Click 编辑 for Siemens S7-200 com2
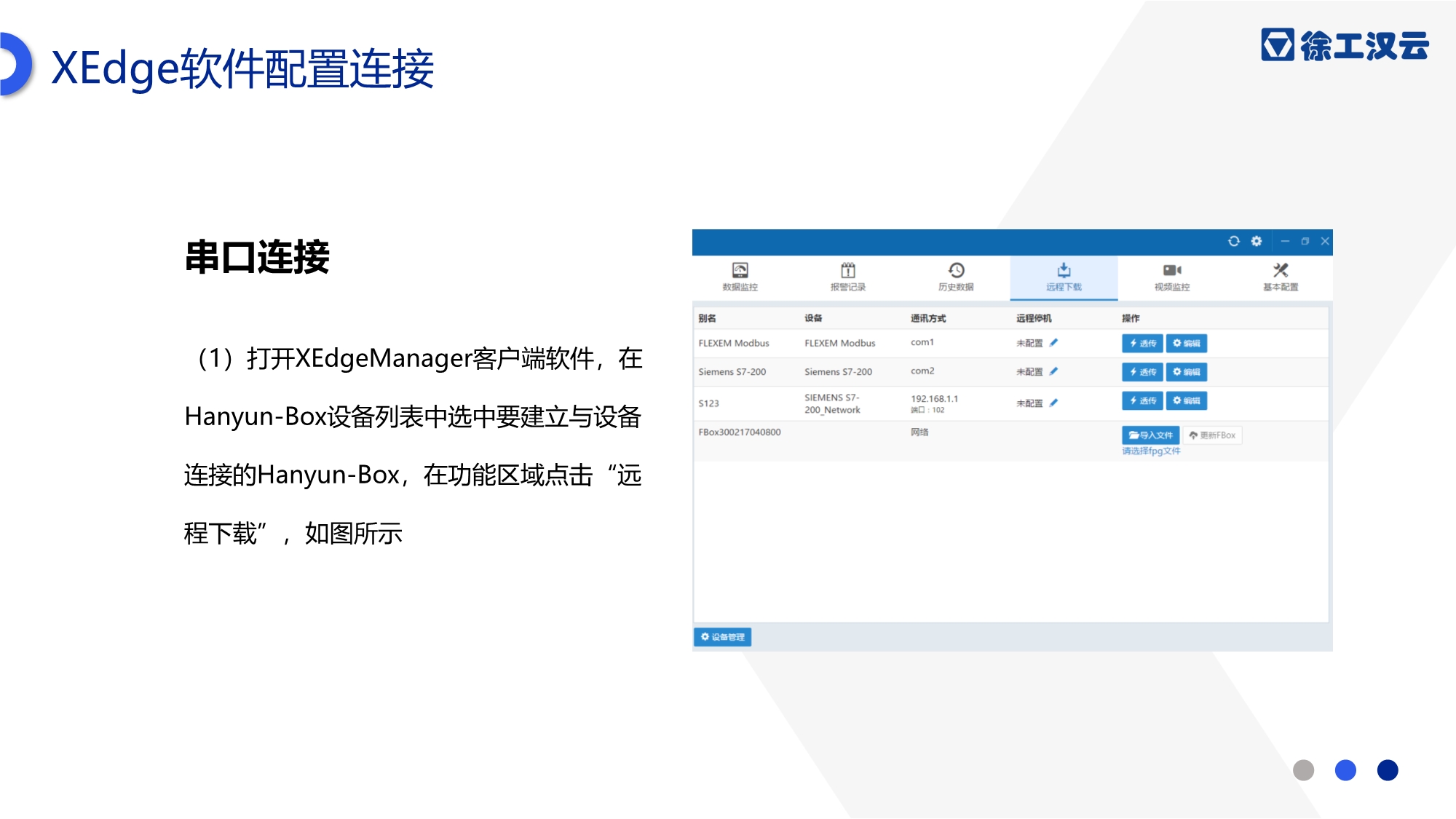Screen dimensions: 1456x819 coord(1187,372)
